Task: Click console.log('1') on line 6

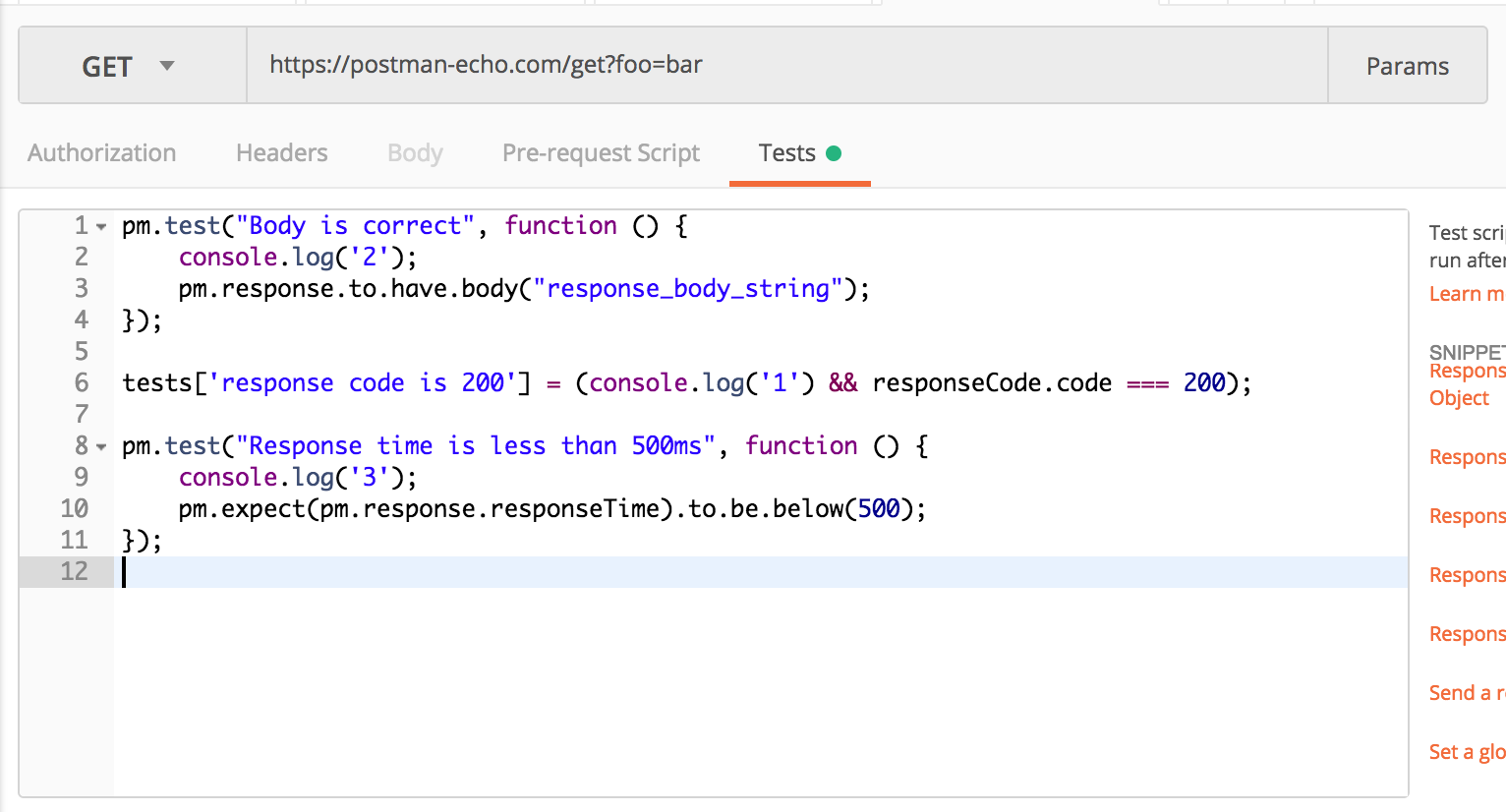Action: click(x=702, y=383)
